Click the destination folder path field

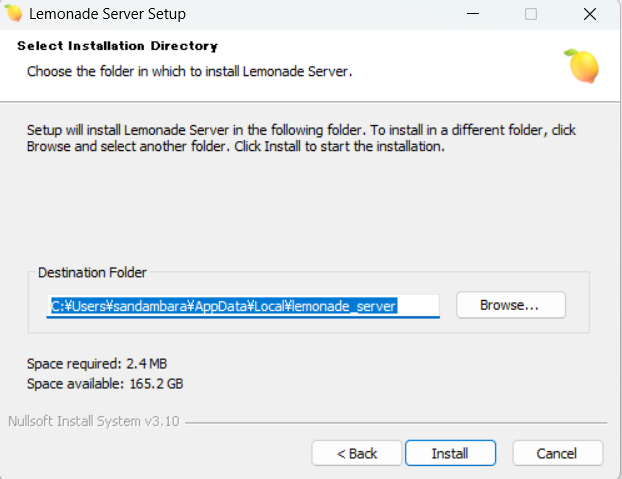click(x=244, y=306)
